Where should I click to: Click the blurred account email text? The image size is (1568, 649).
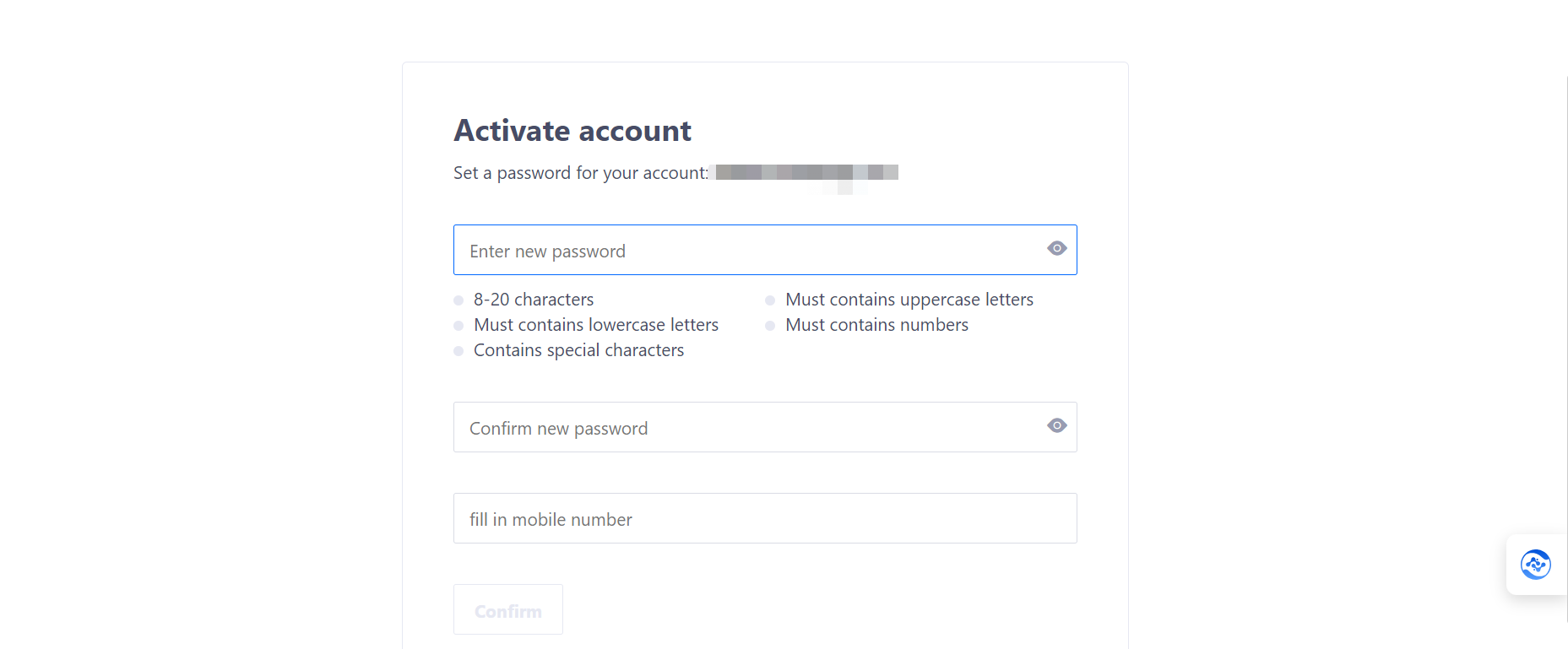[806, 173]
